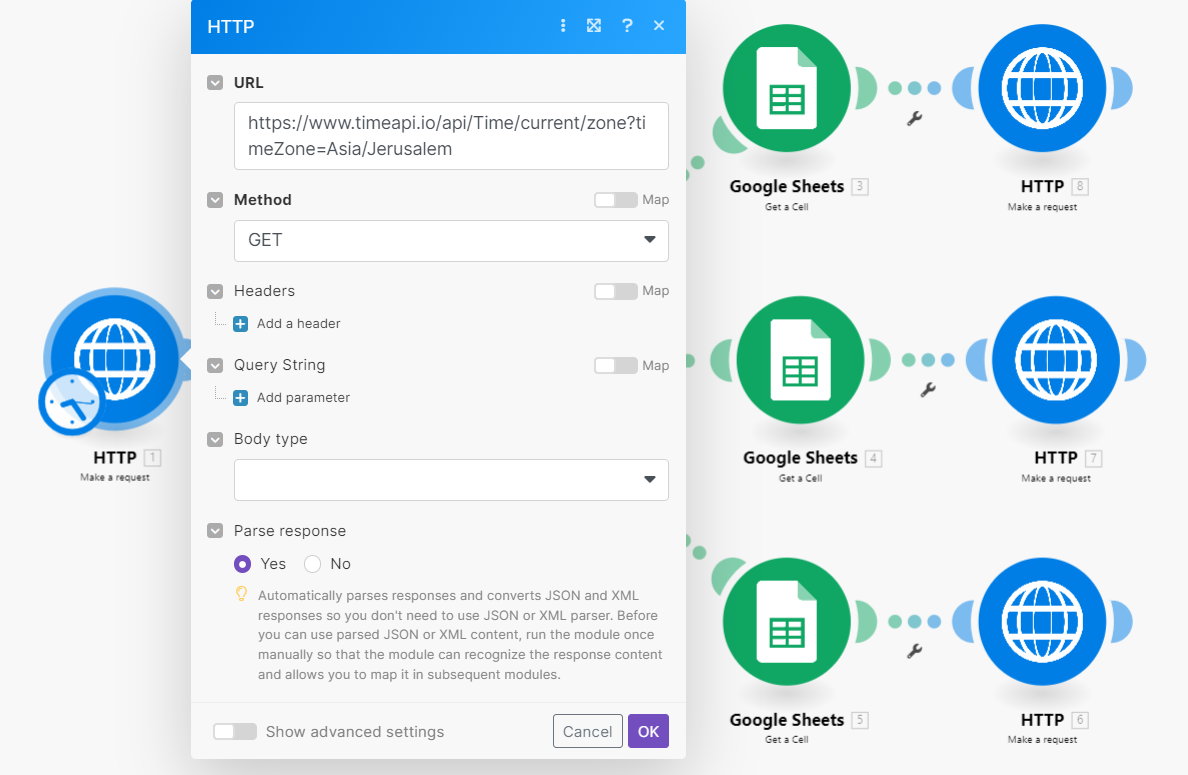Screen dimensions: 1188x775
Task: Expand the HTTP dialog to full screen
Action: pos(594,26)
